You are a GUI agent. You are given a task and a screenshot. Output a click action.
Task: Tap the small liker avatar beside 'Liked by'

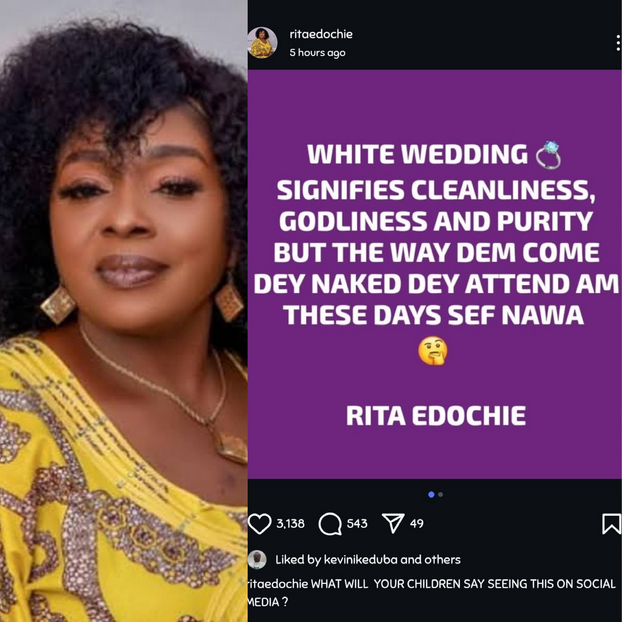[257, 559]
